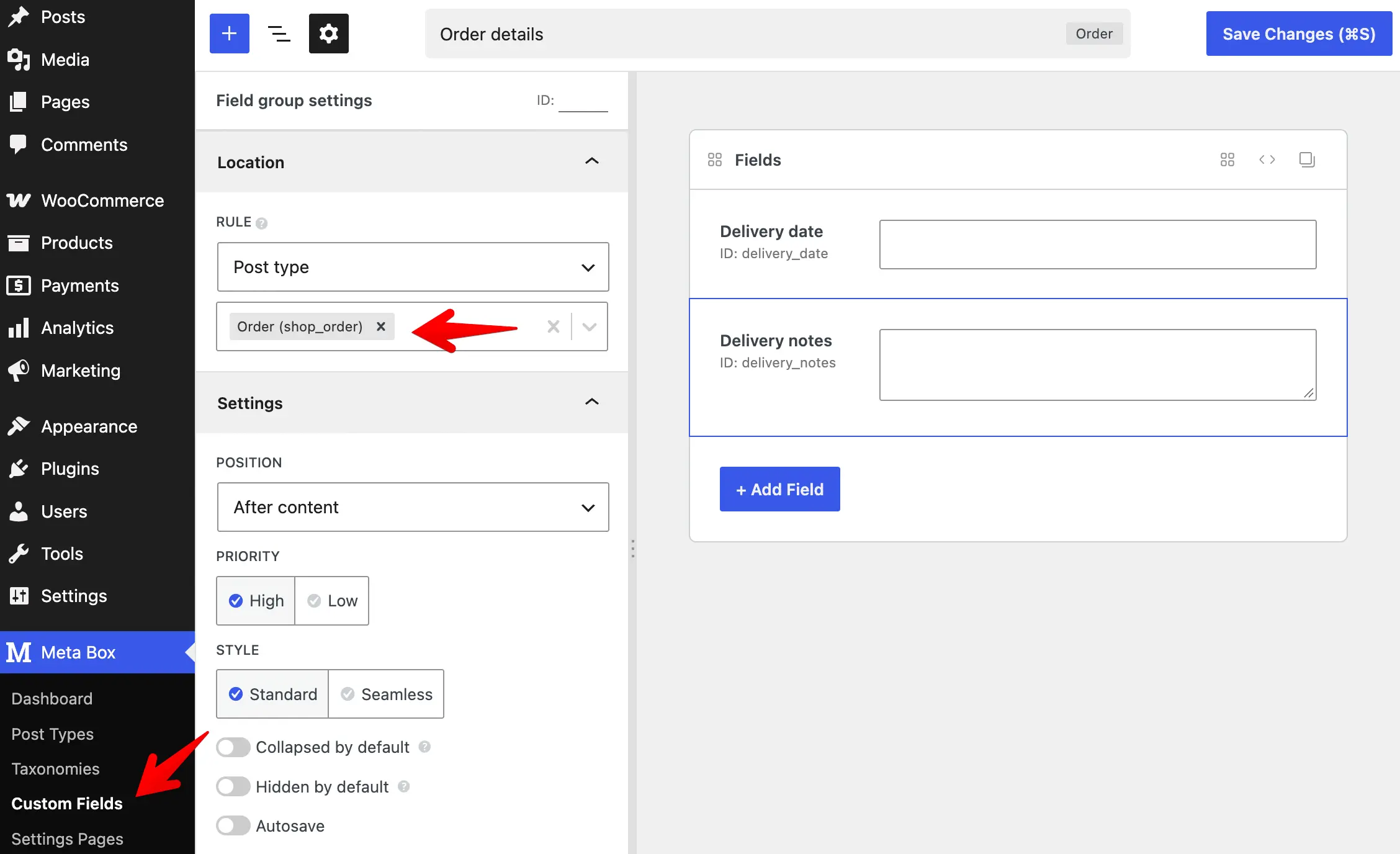Open the Dashboard submenu link

click(x=52, y=698)
